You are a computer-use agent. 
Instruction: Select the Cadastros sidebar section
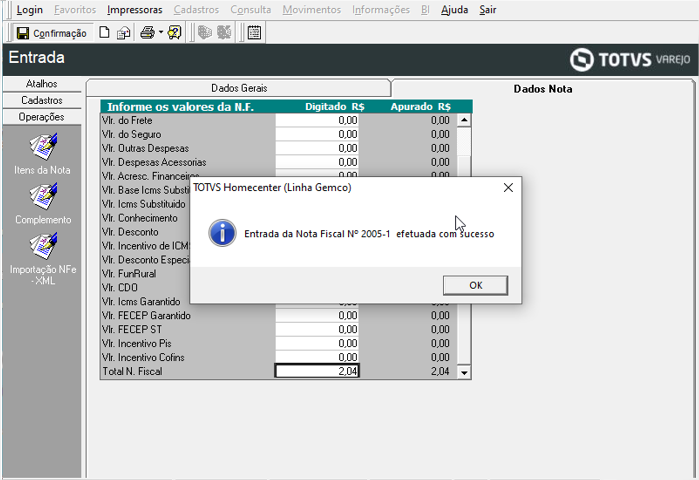point(42,100)
